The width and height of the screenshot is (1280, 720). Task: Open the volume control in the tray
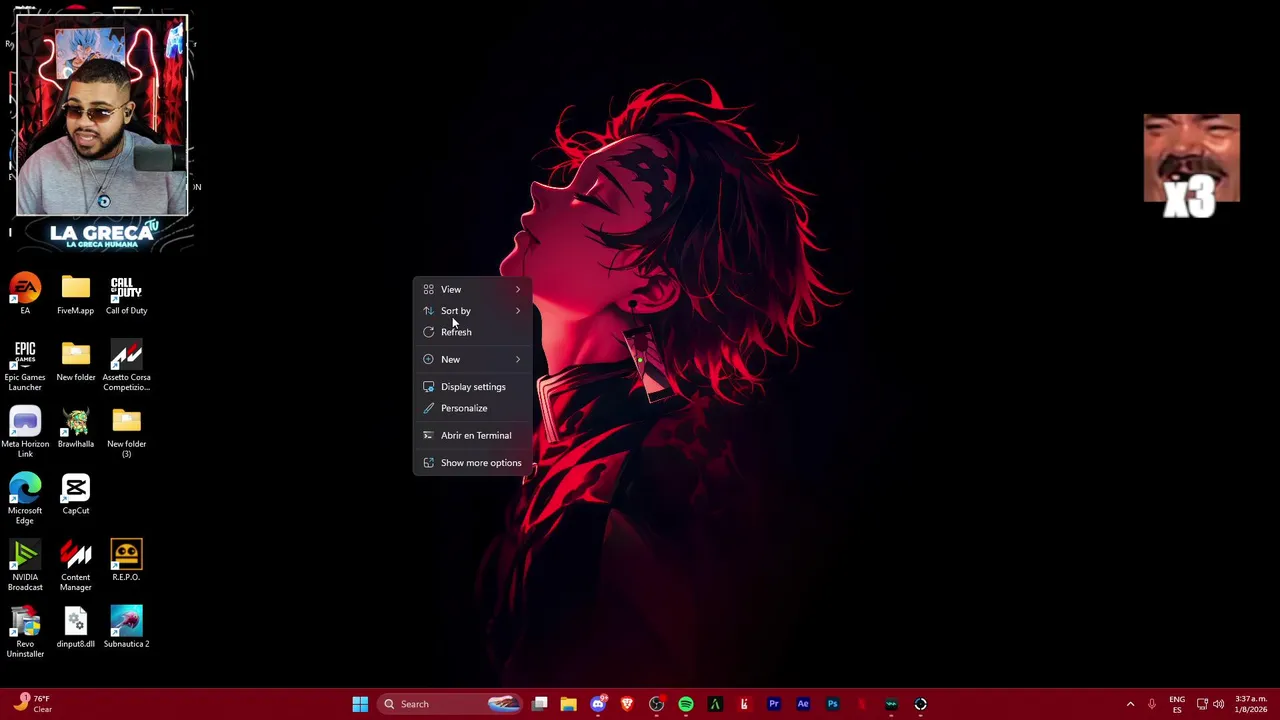click(x=1218, y=704)
